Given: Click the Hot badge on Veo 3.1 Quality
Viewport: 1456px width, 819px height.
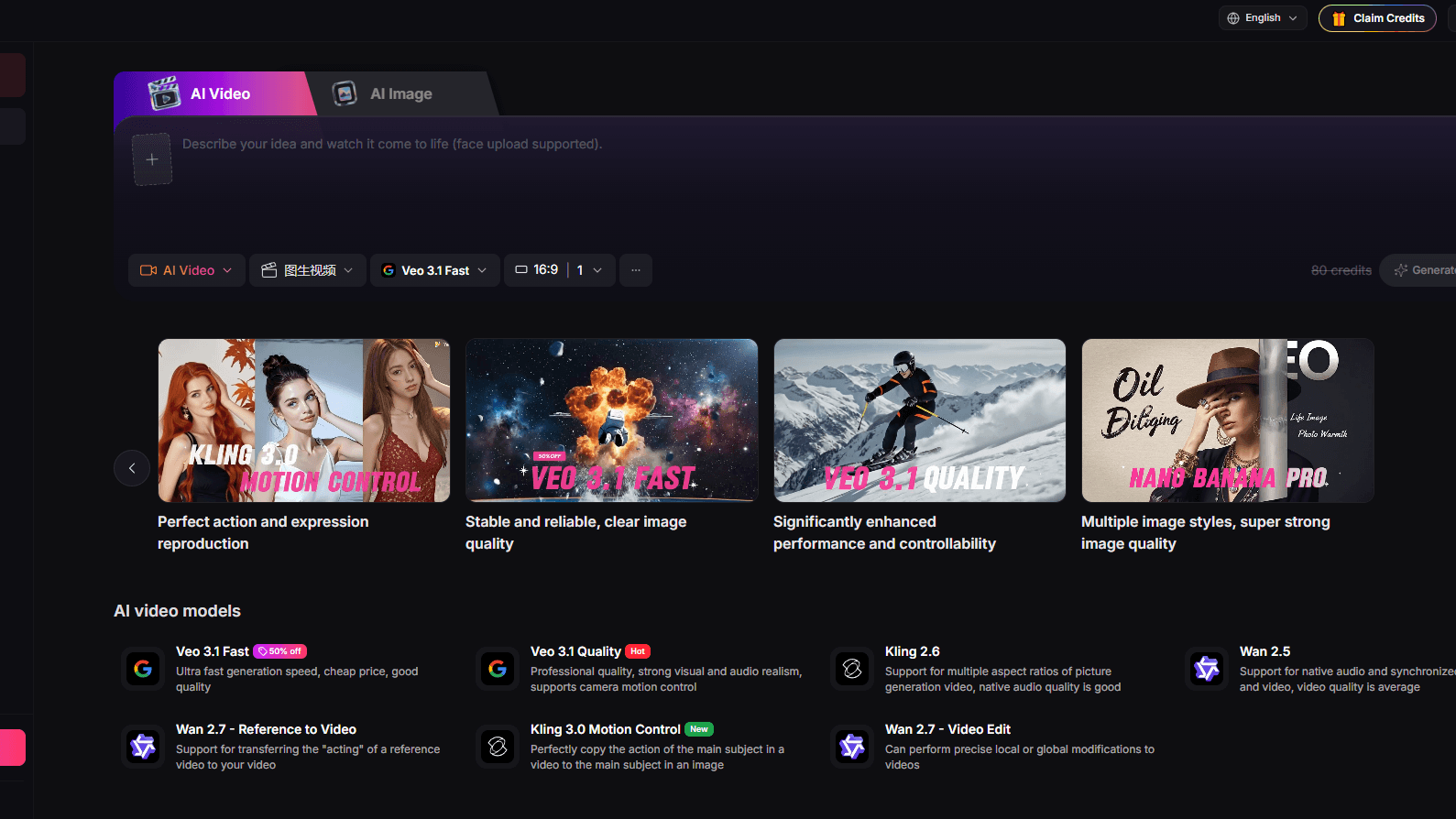Looking at the screenshot, I should [x=638, y=651].
